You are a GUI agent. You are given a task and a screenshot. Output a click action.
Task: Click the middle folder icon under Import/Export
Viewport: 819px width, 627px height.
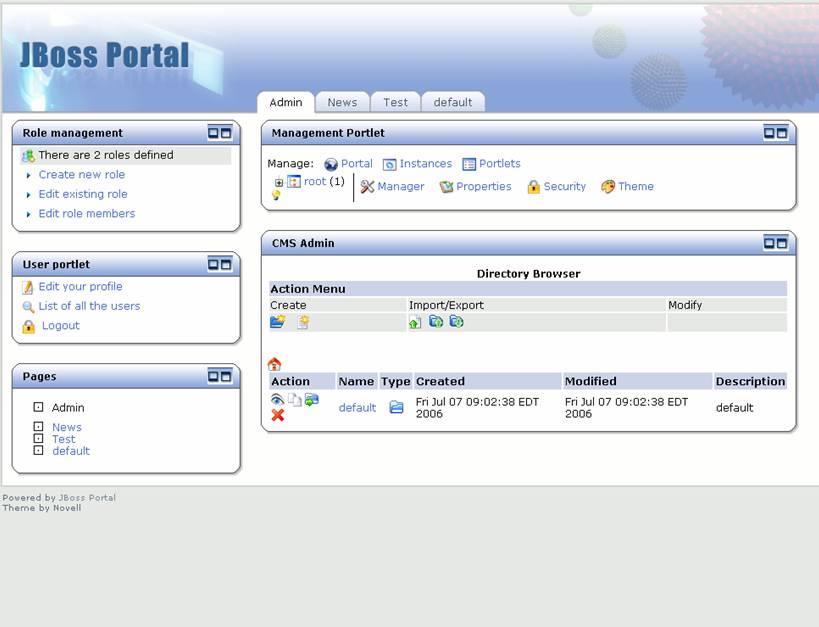point(436,321)
